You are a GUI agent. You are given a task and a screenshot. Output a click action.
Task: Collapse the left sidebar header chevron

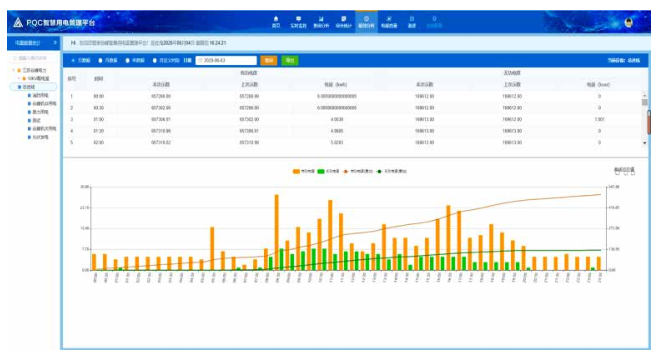pyautogui.click(x=55, y=43)
